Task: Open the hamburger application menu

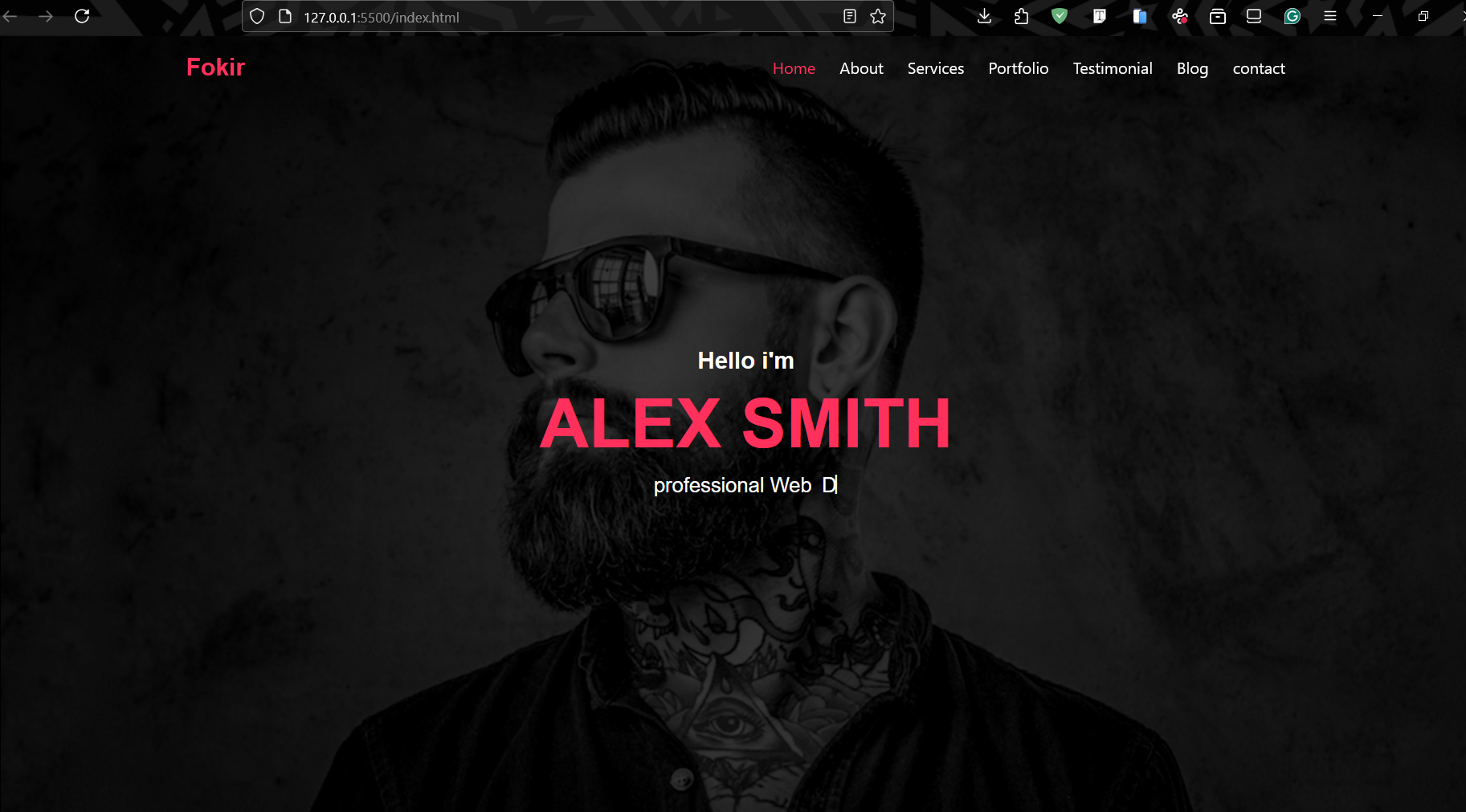Action: [x=1329, y=16]
